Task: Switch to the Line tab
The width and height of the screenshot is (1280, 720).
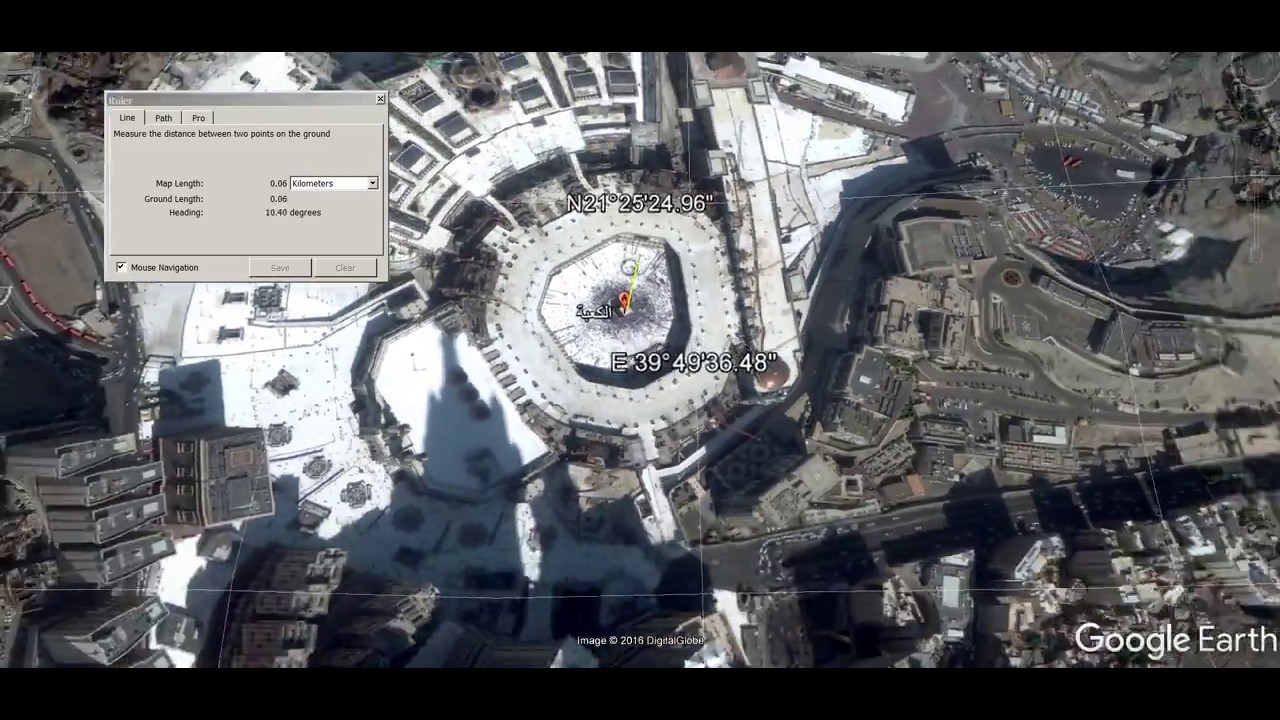Action: pos(127,118)
